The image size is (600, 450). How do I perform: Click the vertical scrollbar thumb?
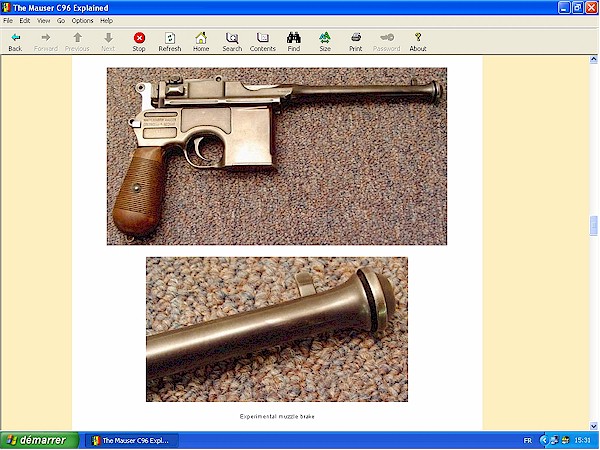(x=593, y=226)
